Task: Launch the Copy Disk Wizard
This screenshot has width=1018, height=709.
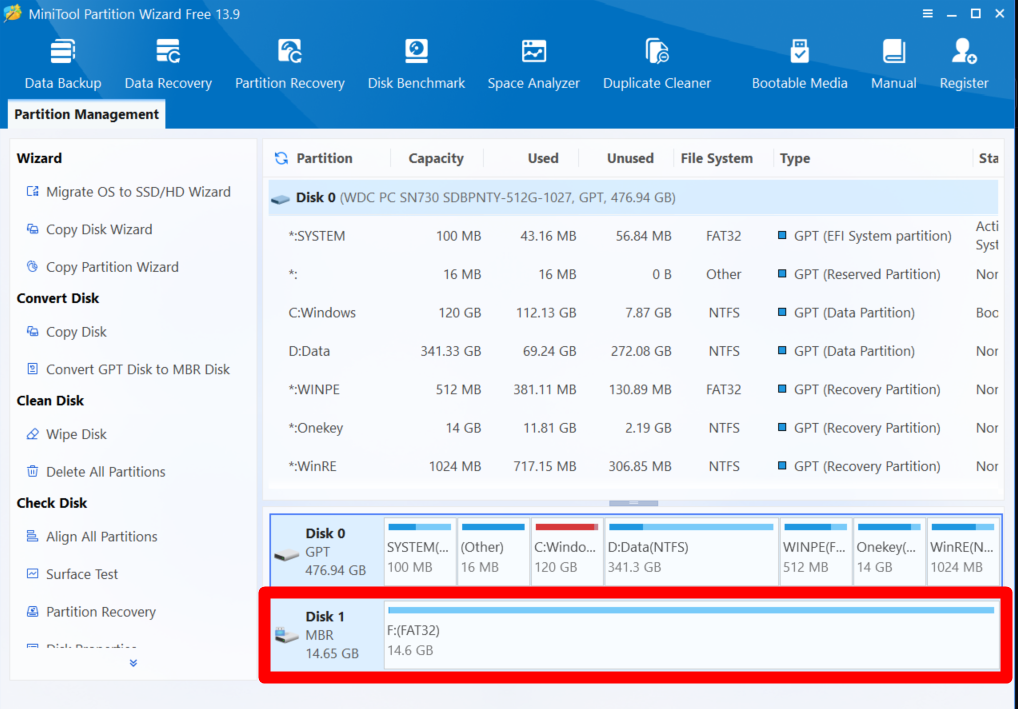Action: point(89,229)
